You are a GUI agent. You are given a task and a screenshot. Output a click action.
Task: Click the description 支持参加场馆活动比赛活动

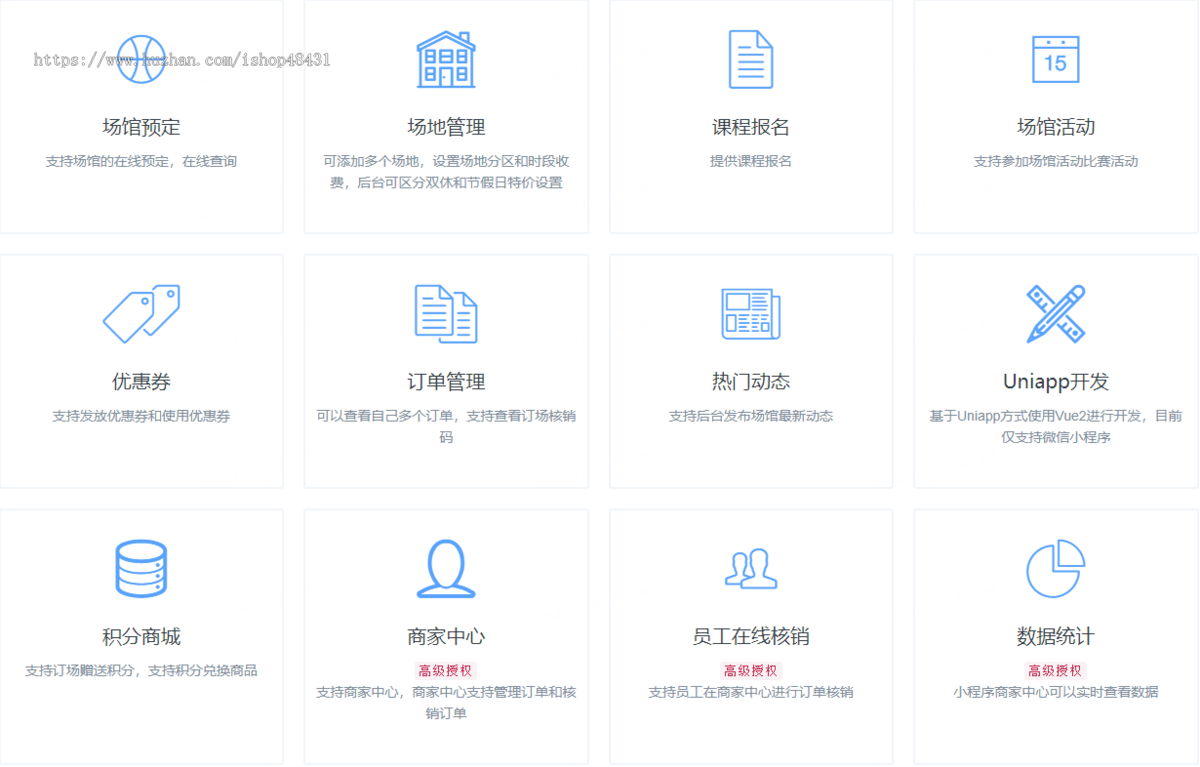(1056, 161)
